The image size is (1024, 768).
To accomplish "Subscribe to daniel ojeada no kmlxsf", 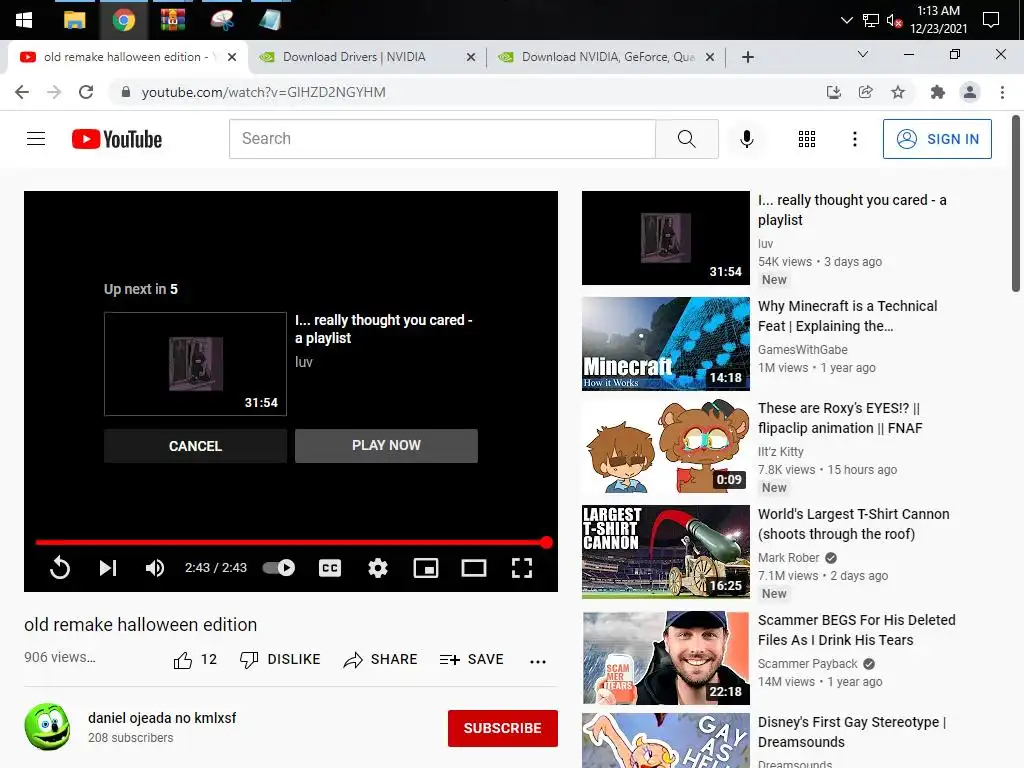I will coord(502,728).
